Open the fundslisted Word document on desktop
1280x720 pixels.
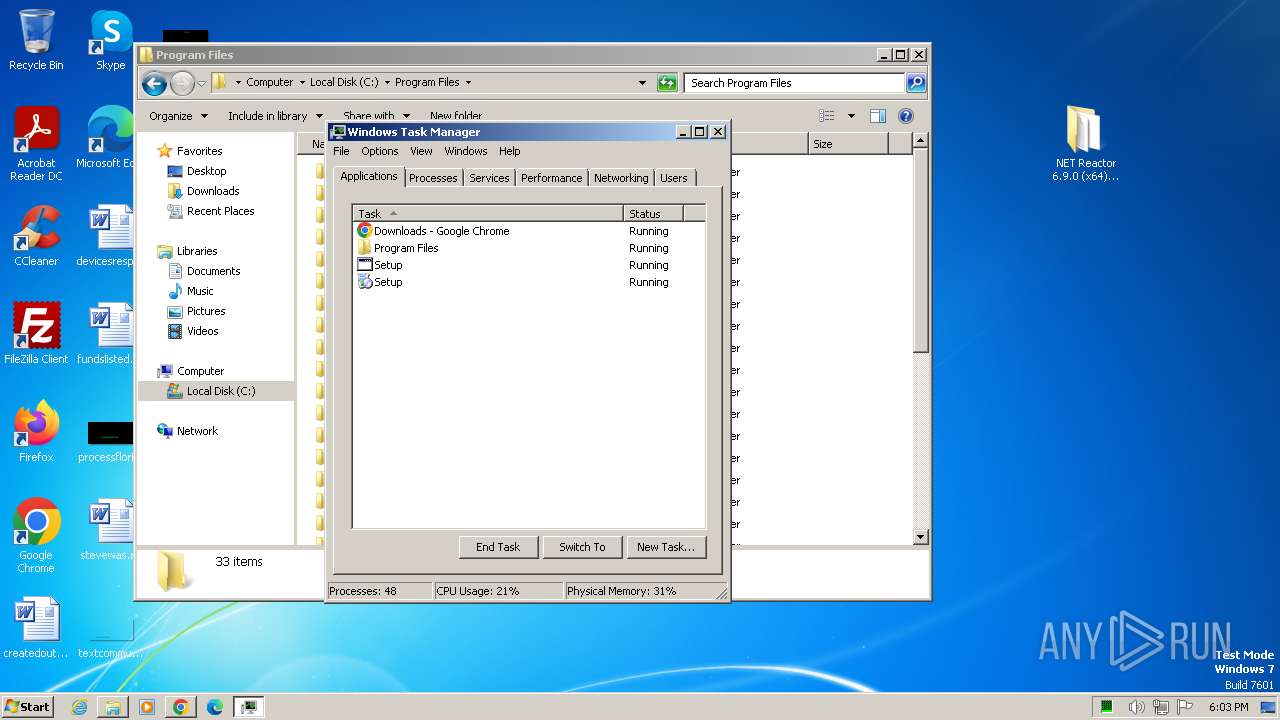coord(108,334)
